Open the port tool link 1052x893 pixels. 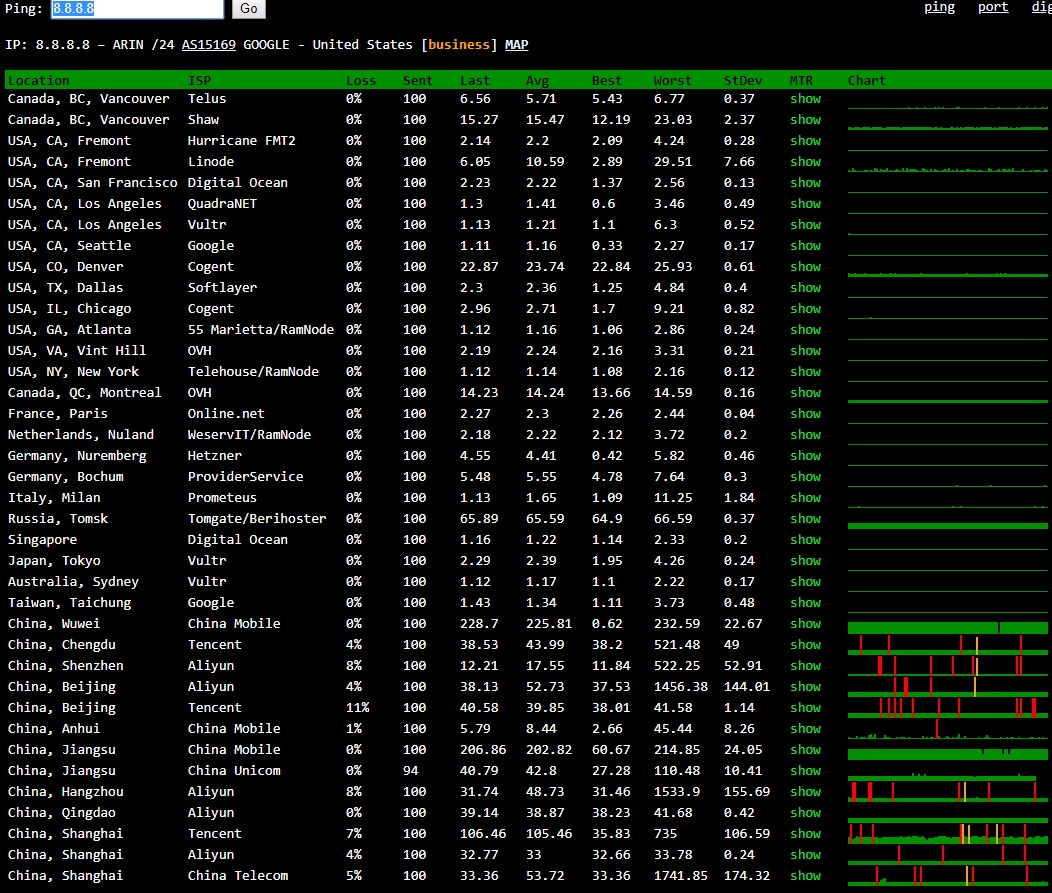click(x=992, y=7)
